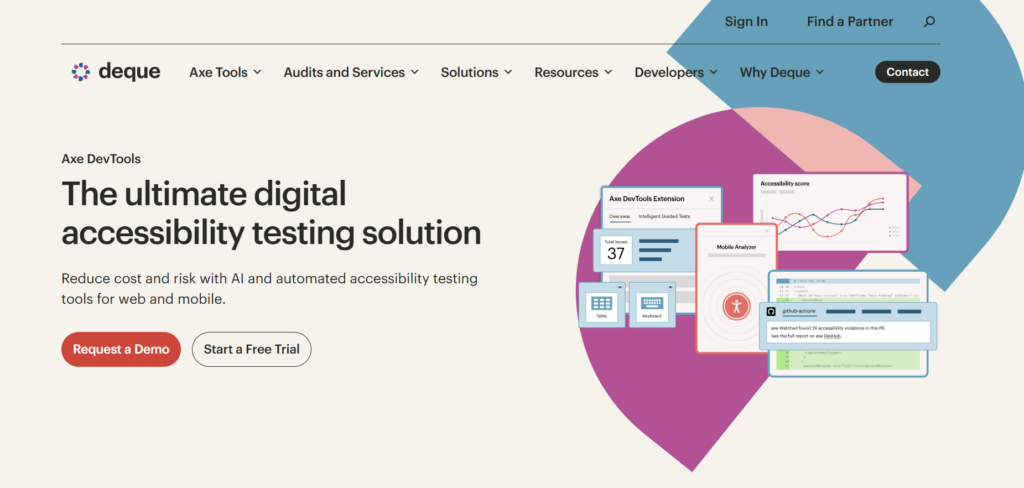The width and height of the screenshot is (1024, 488).
Task: Close the Mobile Analyzer card X
Action: click(767, 231)
